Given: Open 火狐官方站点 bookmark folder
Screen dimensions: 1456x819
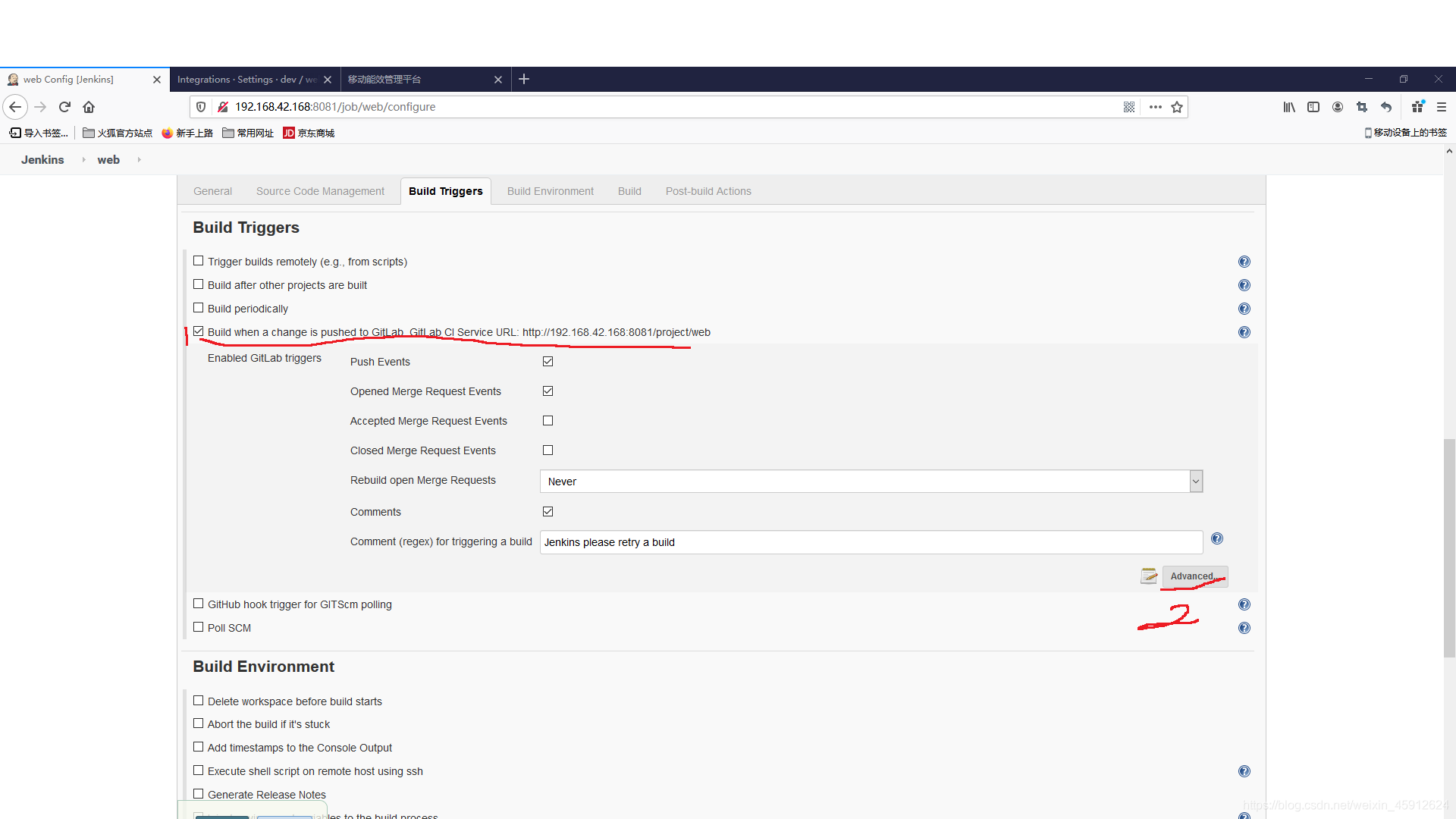Looking at the screenshot, I should pos(118,133).
